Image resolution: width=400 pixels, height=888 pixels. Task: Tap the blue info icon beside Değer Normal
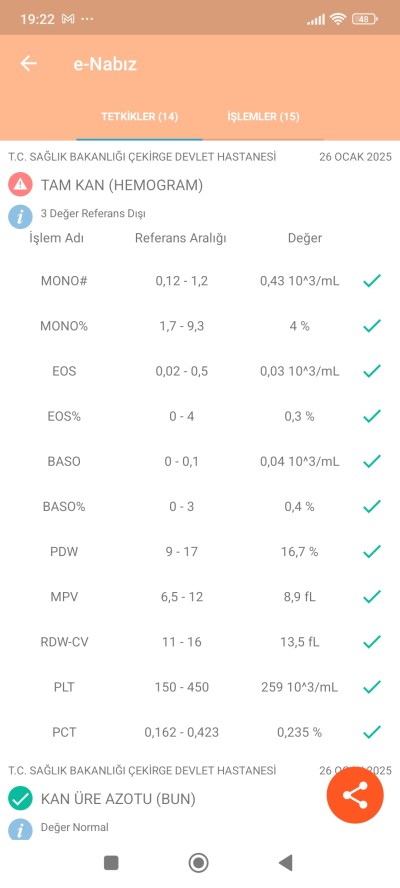(x=20, y=830)
